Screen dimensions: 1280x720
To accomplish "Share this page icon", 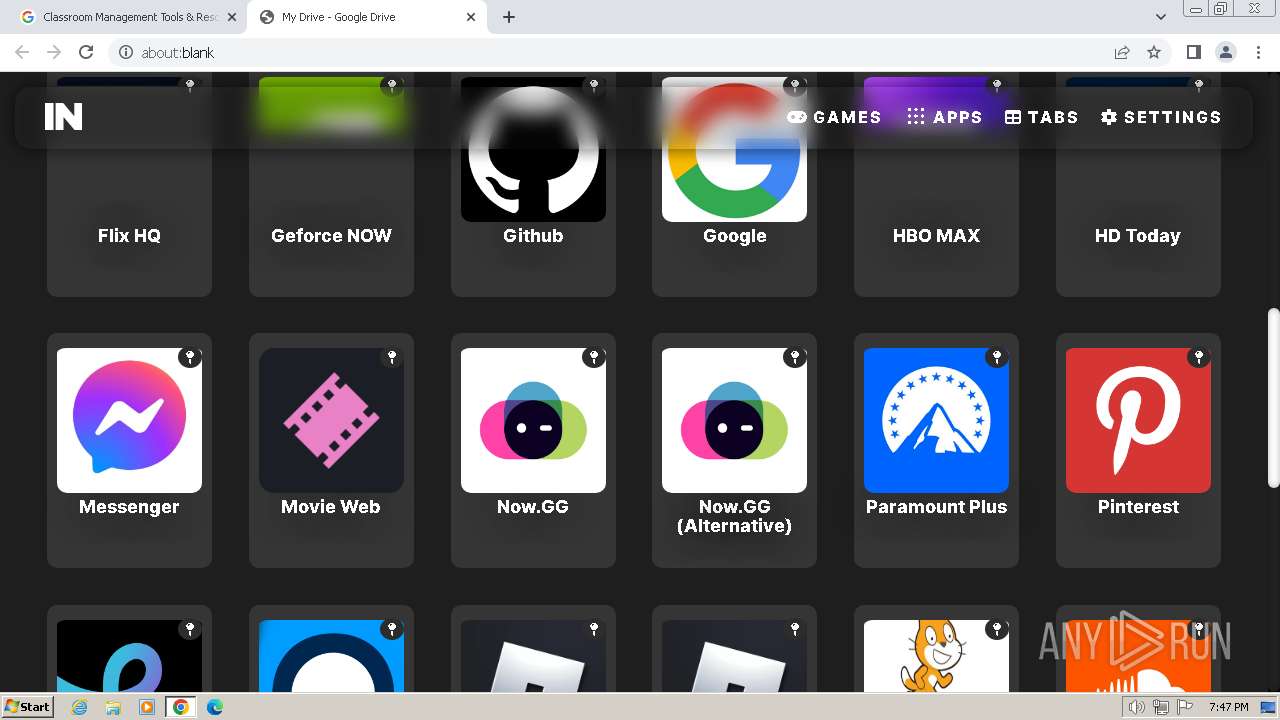I will [x=1122, y=52].
